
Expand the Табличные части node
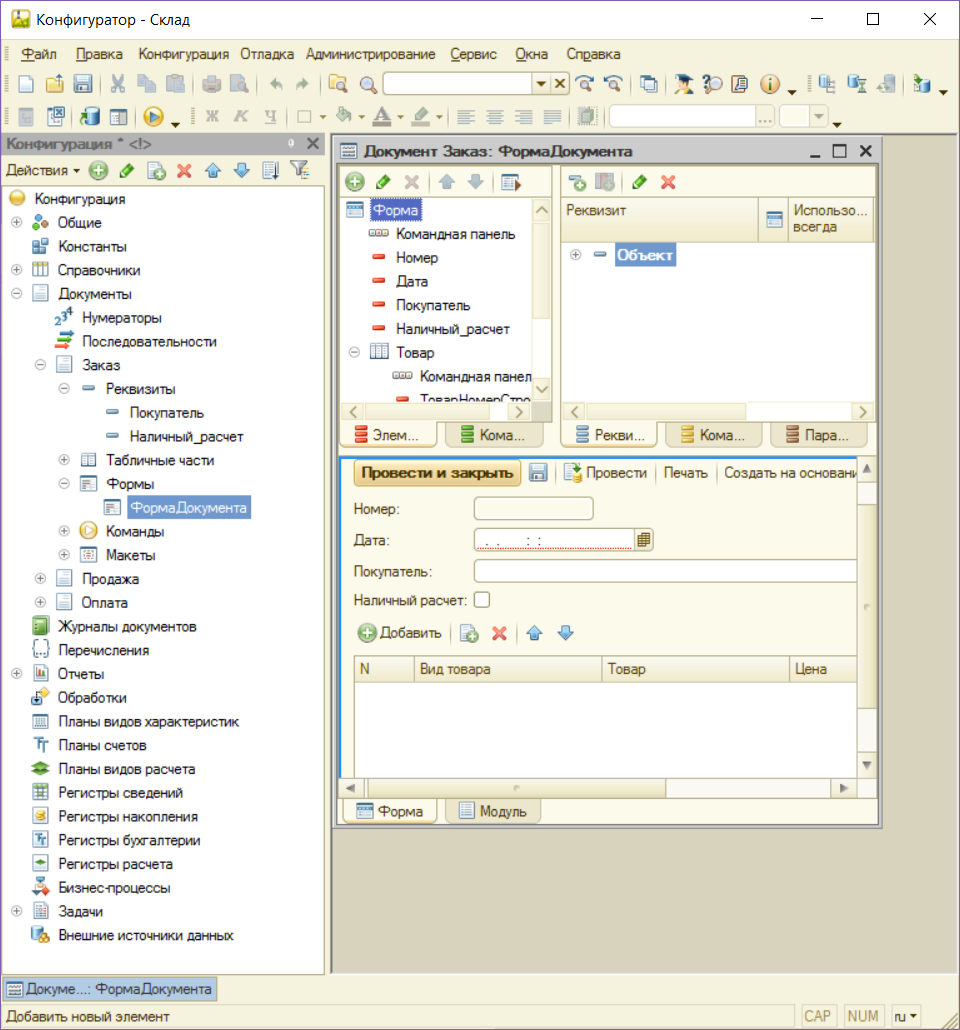[64, 460]
